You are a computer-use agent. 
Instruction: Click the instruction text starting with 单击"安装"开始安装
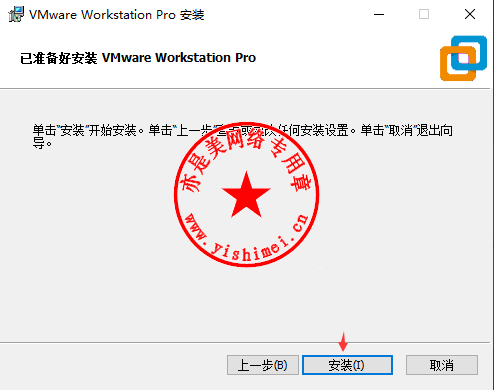243,136
